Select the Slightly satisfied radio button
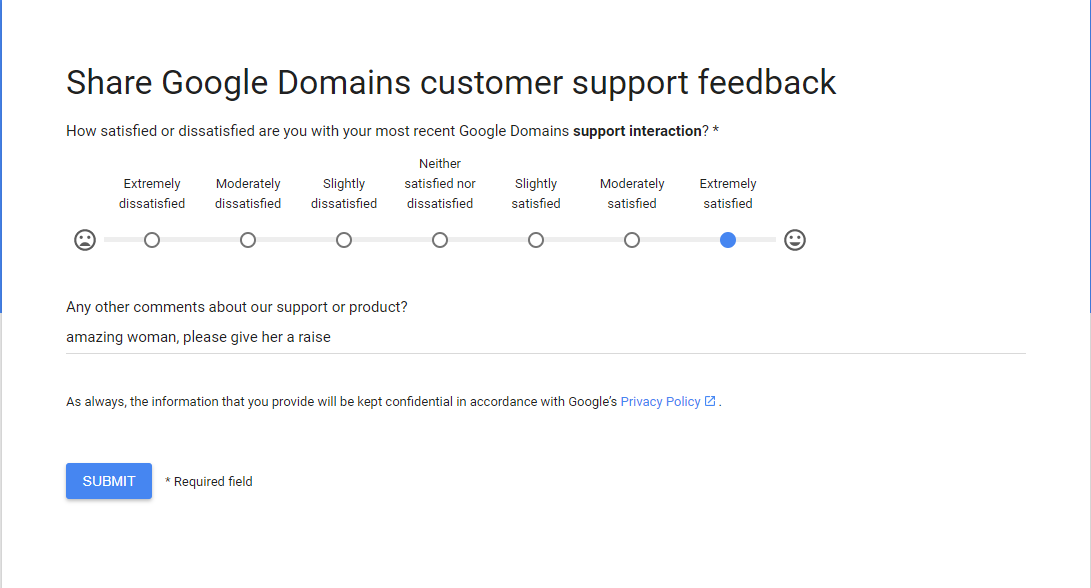 coord(536,240)
